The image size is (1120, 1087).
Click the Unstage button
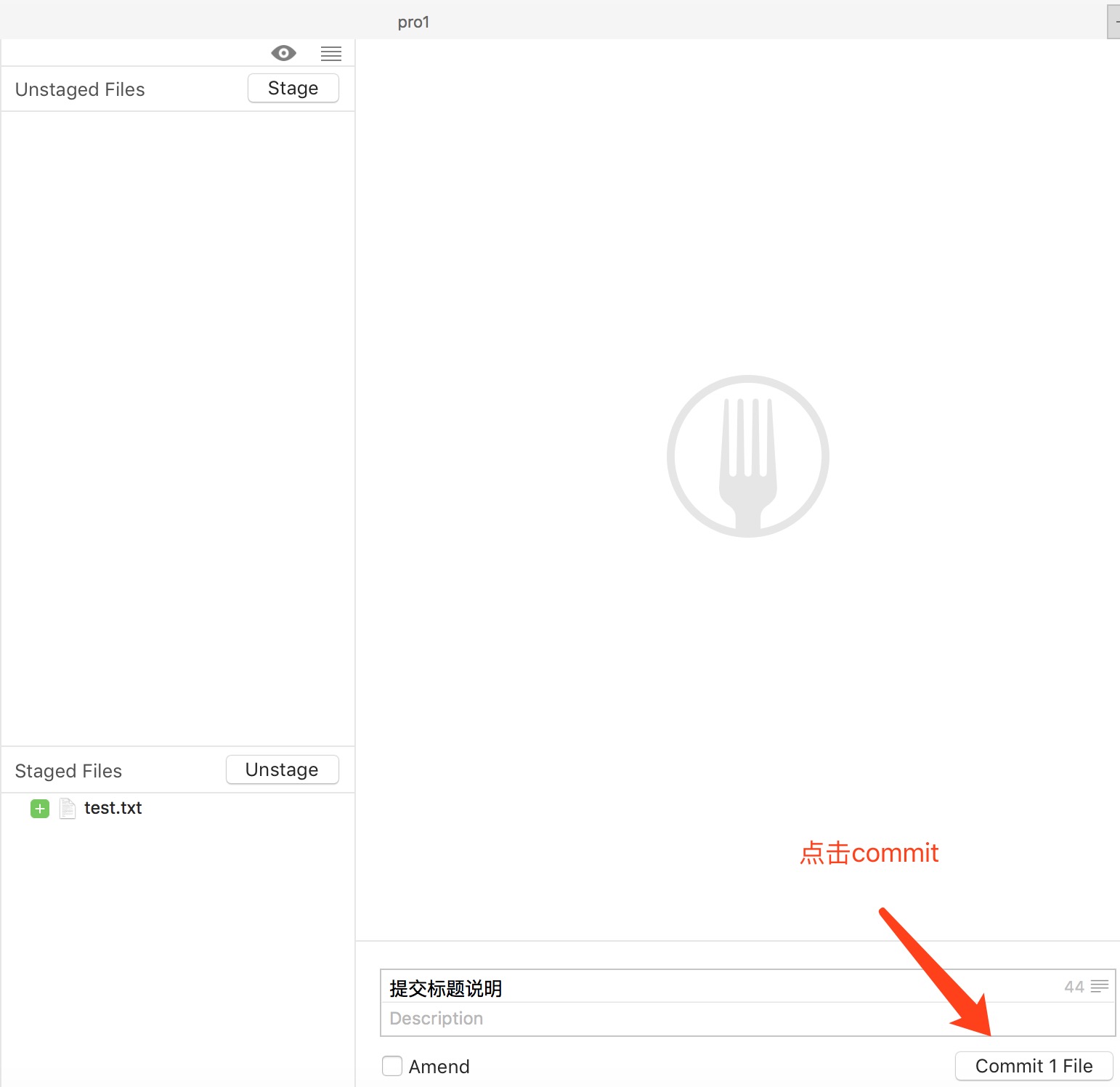(x=282, y=769)
